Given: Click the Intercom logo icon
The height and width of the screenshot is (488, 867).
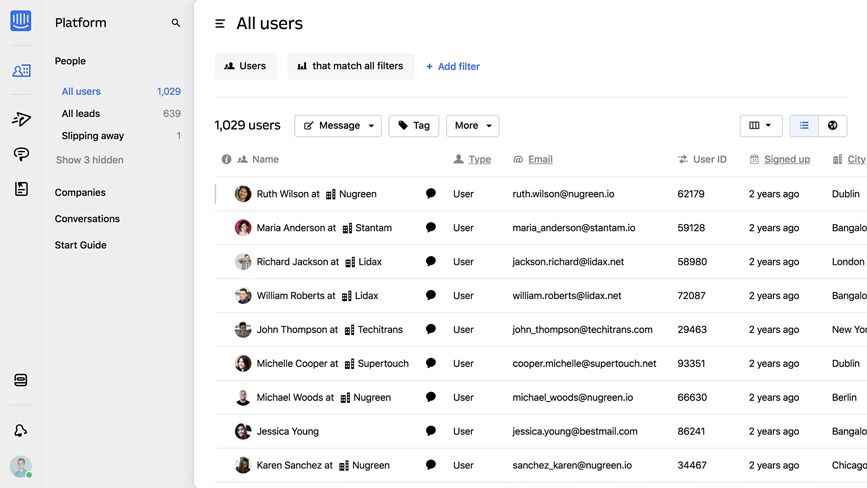Looking at the screenshot, I should (x=20, y=21).
